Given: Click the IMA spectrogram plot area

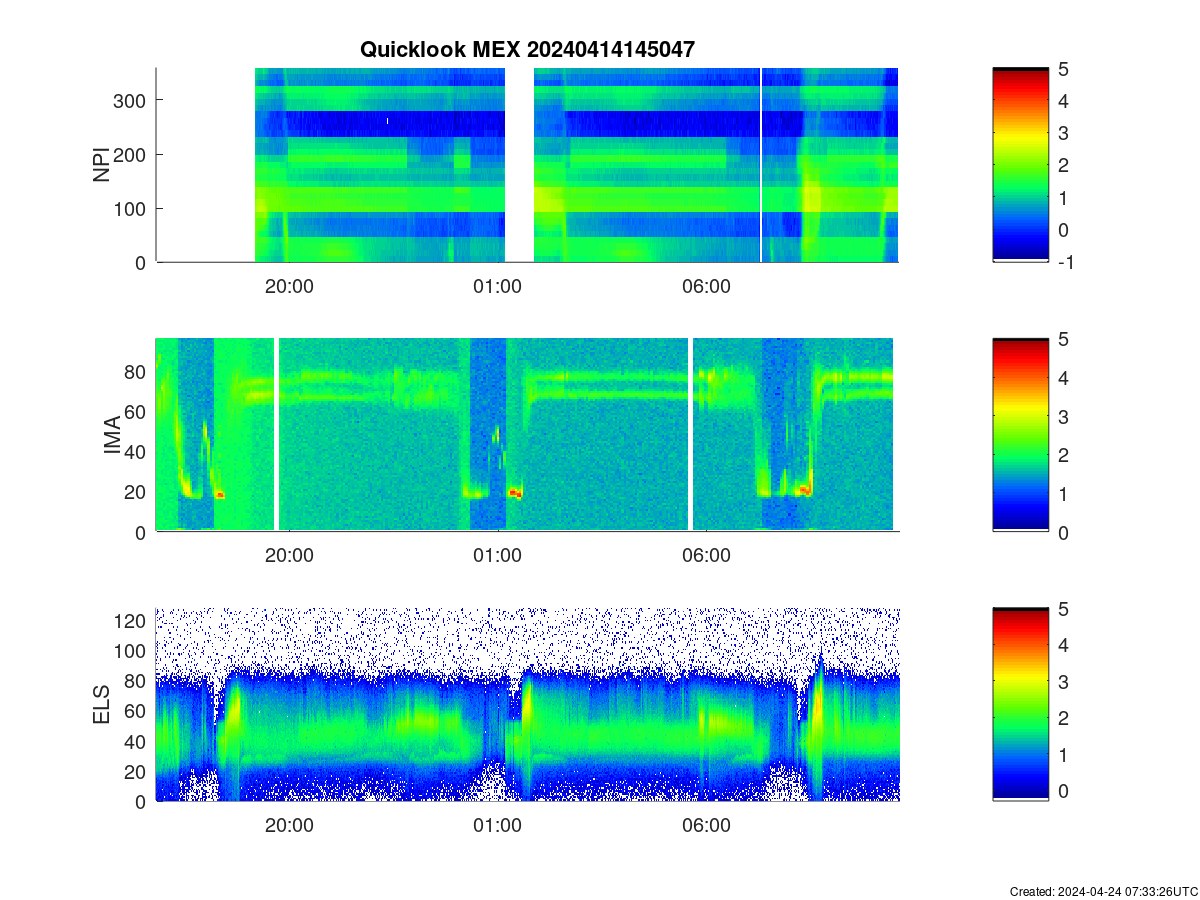Looking at the screenshot, I should 527,435.
